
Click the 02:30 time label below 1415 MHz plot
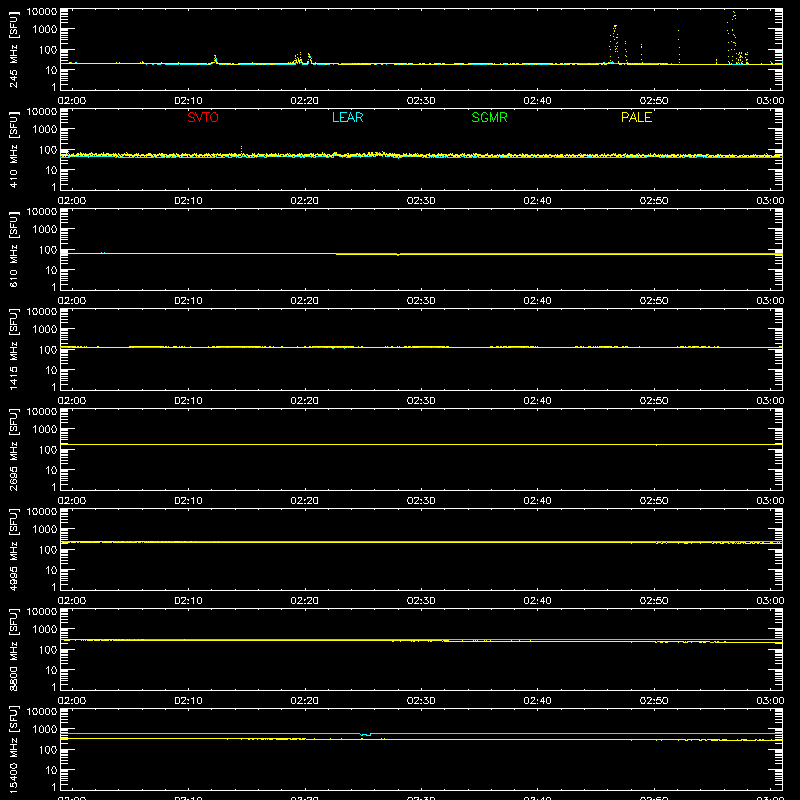421,401
